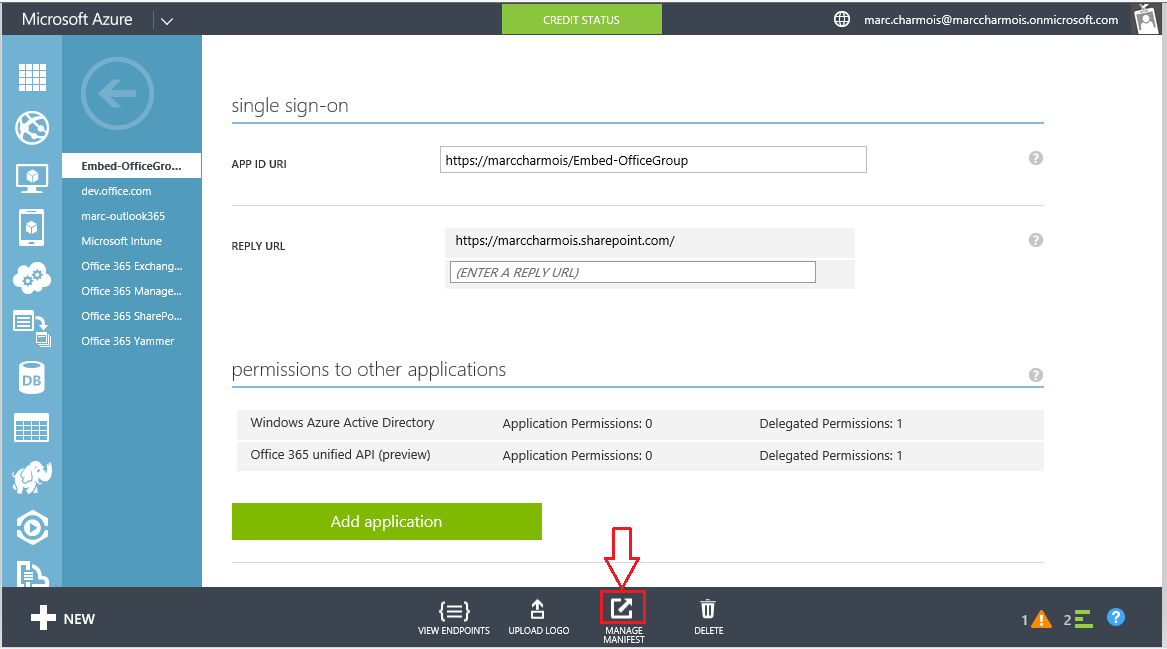Select Office 365 Manage... application
Image resolution: width=1167 pixels, height=649 pixels.
pos(131,291)
